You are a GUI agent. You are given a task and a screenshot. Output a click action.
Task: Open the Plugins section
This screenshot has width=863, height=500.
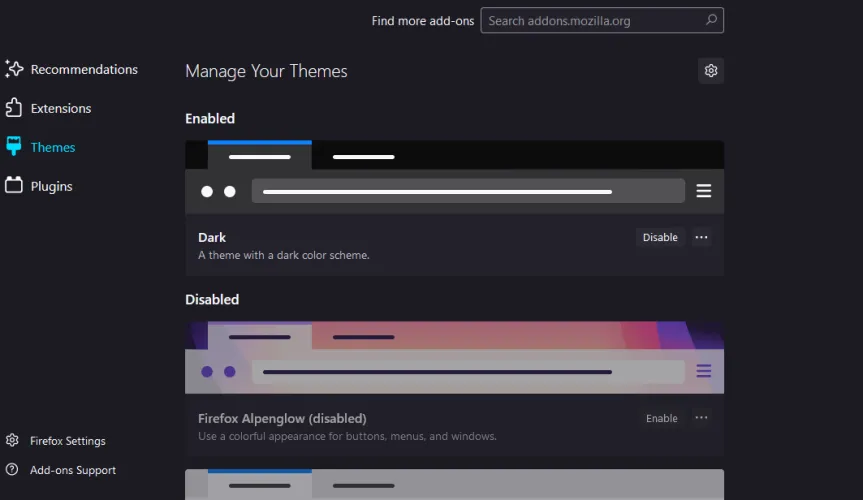pos(51,186)
